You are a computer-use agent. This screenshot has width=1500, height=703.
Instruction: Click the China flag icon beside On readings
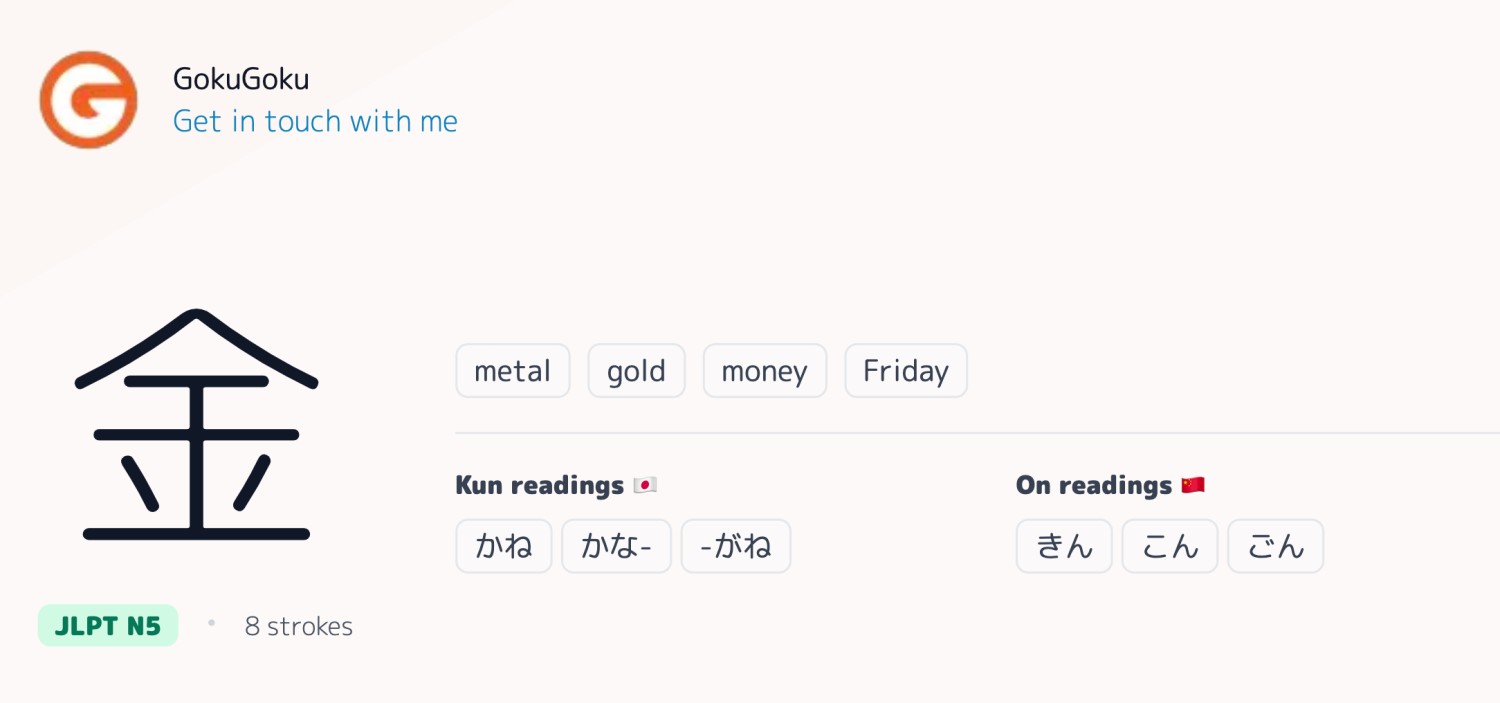(1193, 486)
